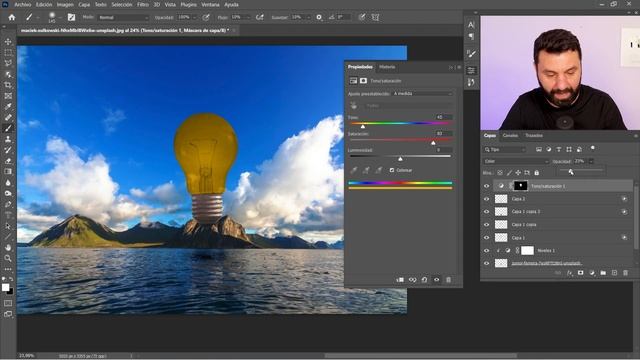
Task: Open the Flujo dropdown arrow
Action: click(x=248, y=18)
